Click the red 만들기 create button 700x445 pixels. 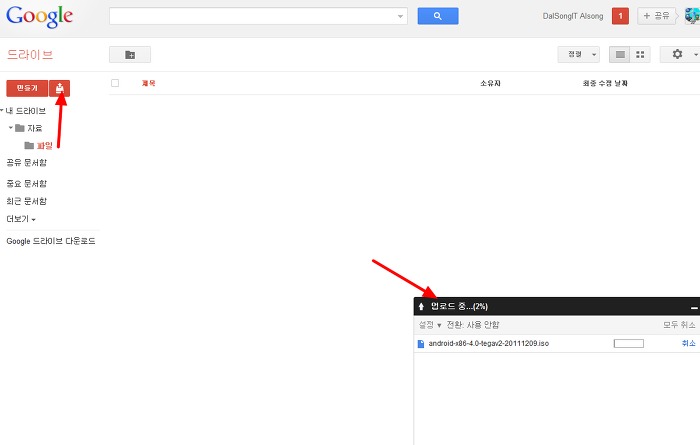[26, 88]
